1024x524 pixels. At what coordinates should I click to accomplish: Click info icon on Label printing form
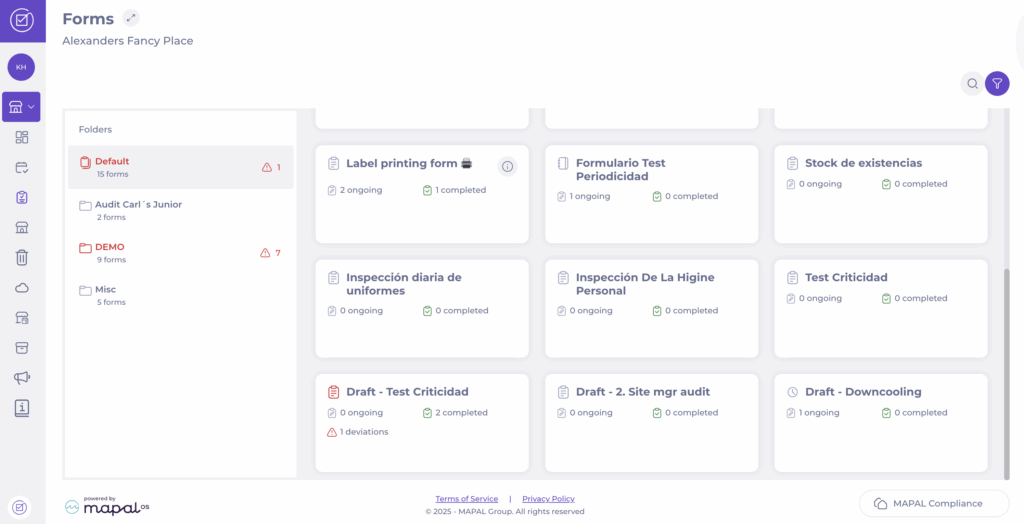tap(507, 166)
